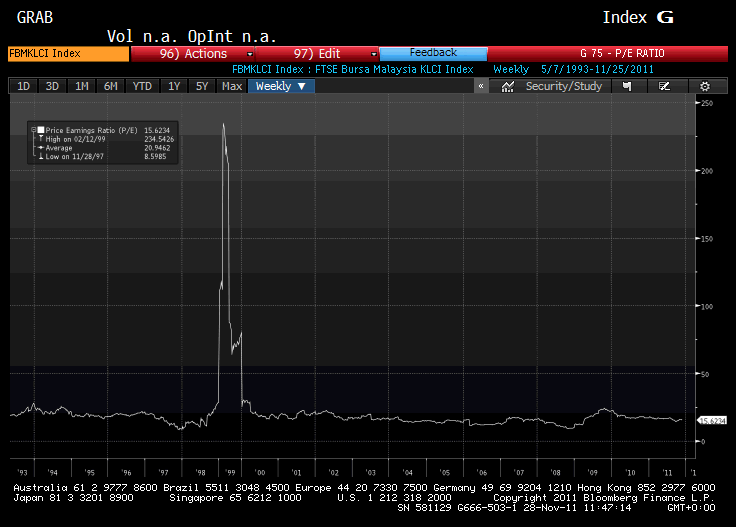
Task: Click the 200 y-axis label
Action: pyautogui.click(x=707, y=171)
